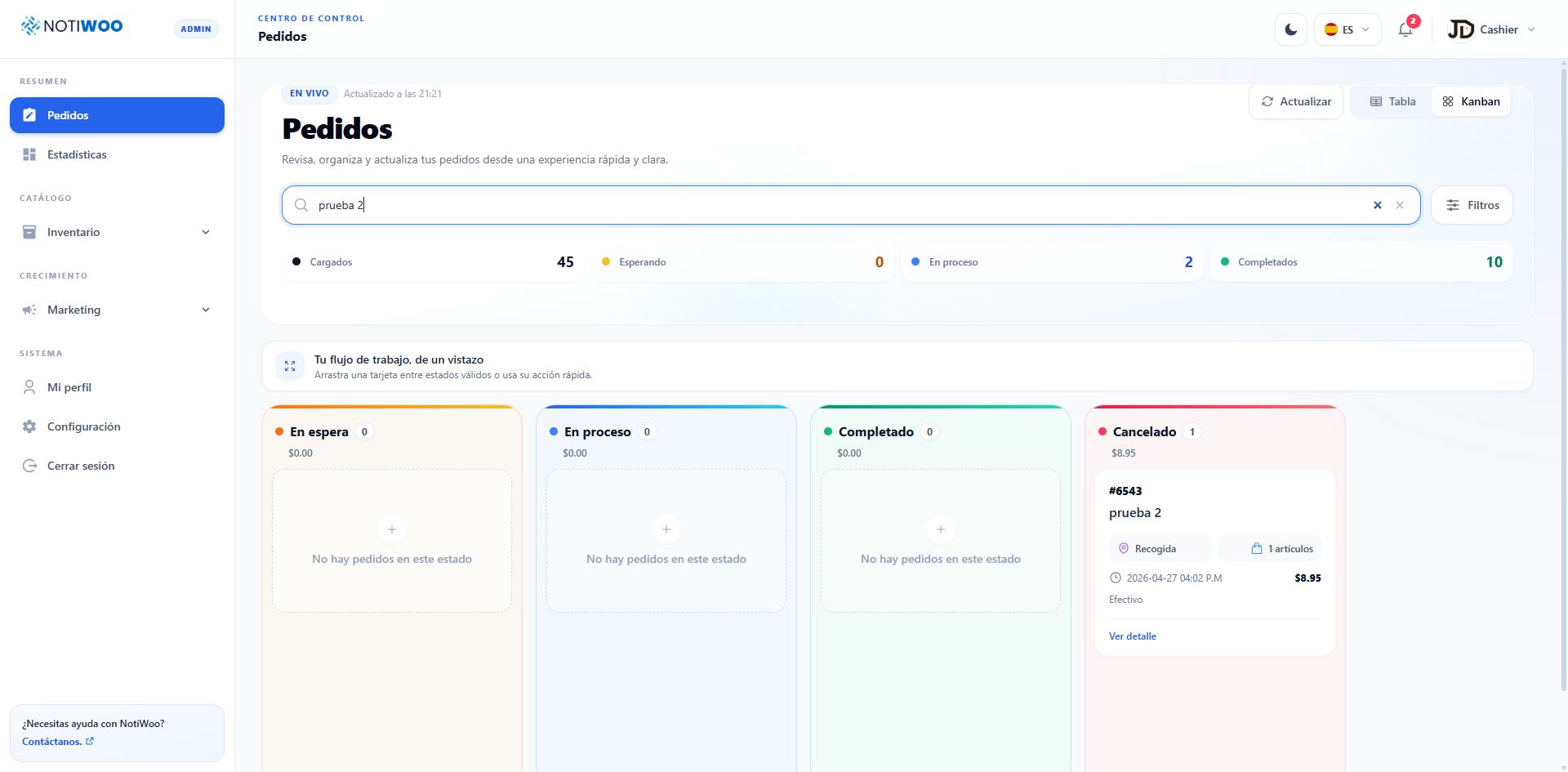Image resolution: width=1568 pixels, height=772 pixels.
Task: Click the plus icon in En proceso column
Action: tap(666, 529)
